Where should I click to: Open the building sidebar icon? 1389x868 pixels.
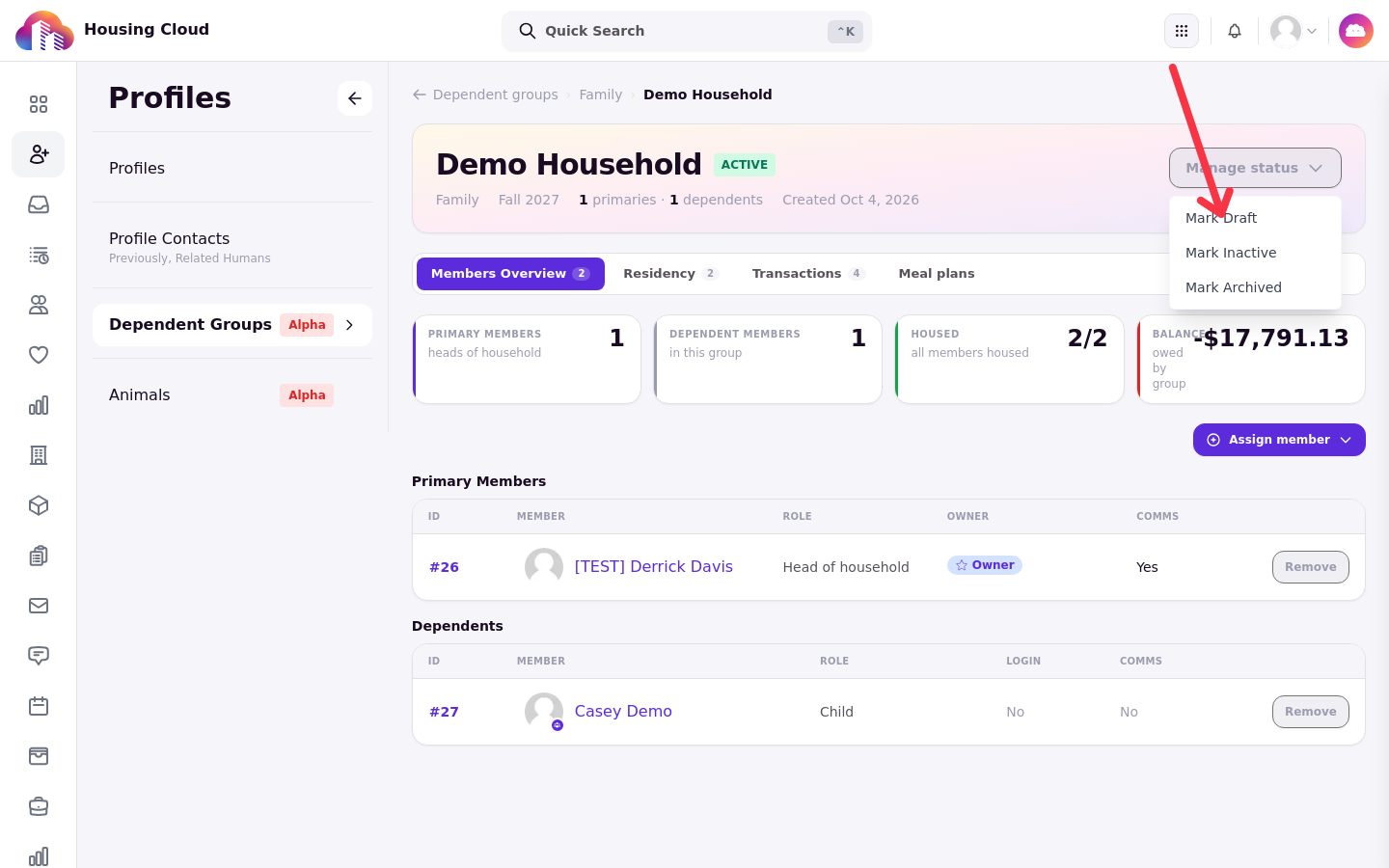(39, 455)
